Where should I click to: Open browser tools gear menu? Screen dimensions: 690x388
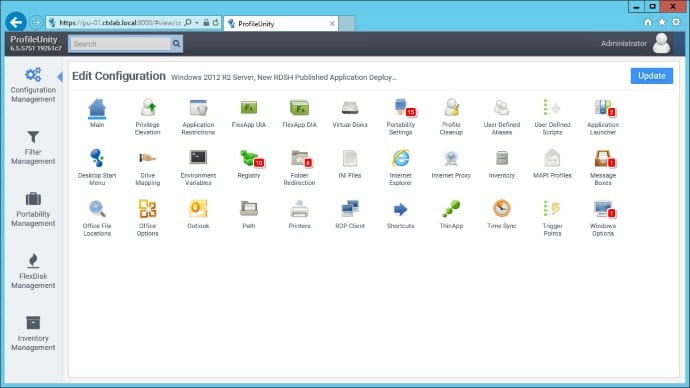[x=676, y=22]
